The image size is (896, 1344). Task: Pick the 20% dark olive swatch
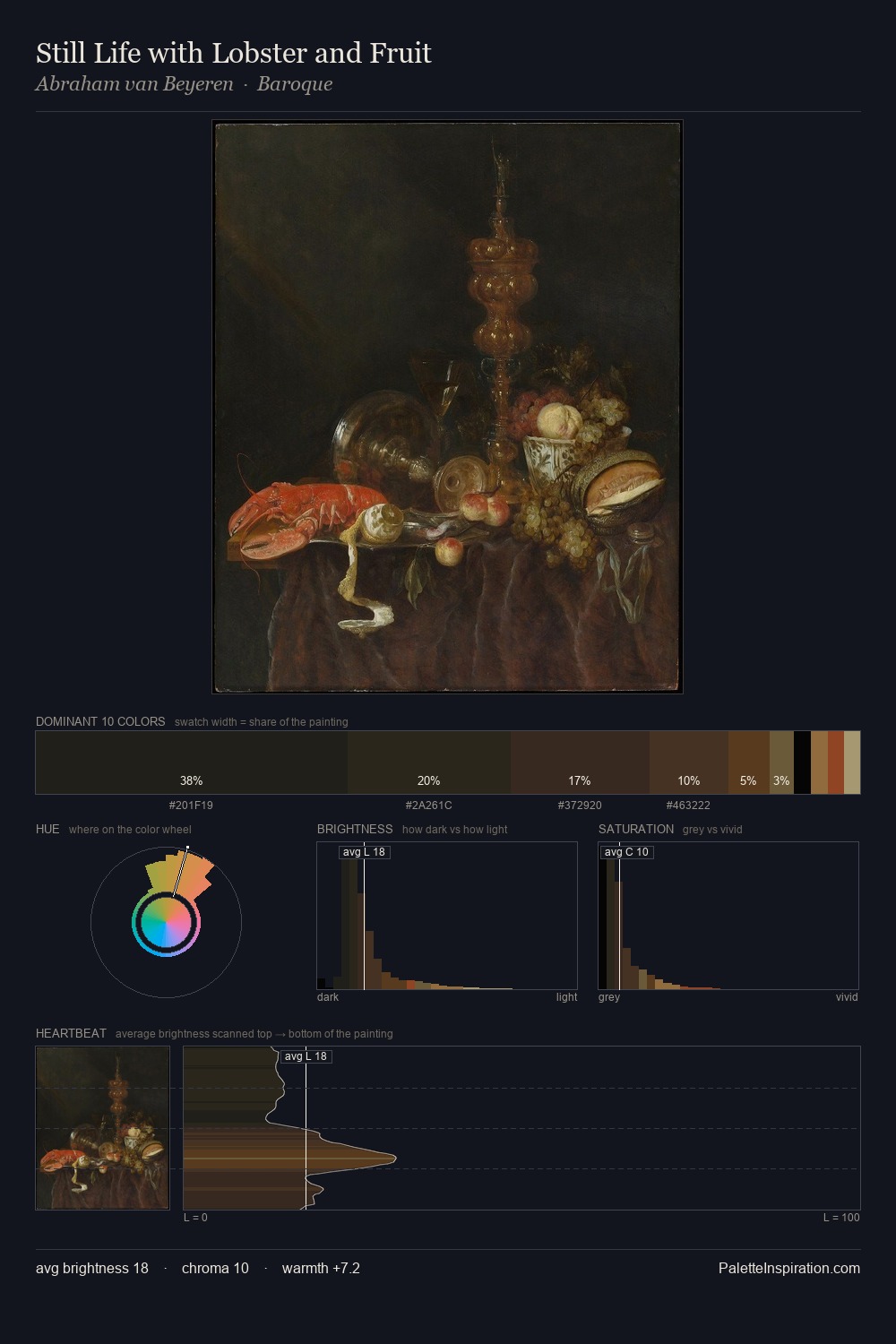point(429,762)
